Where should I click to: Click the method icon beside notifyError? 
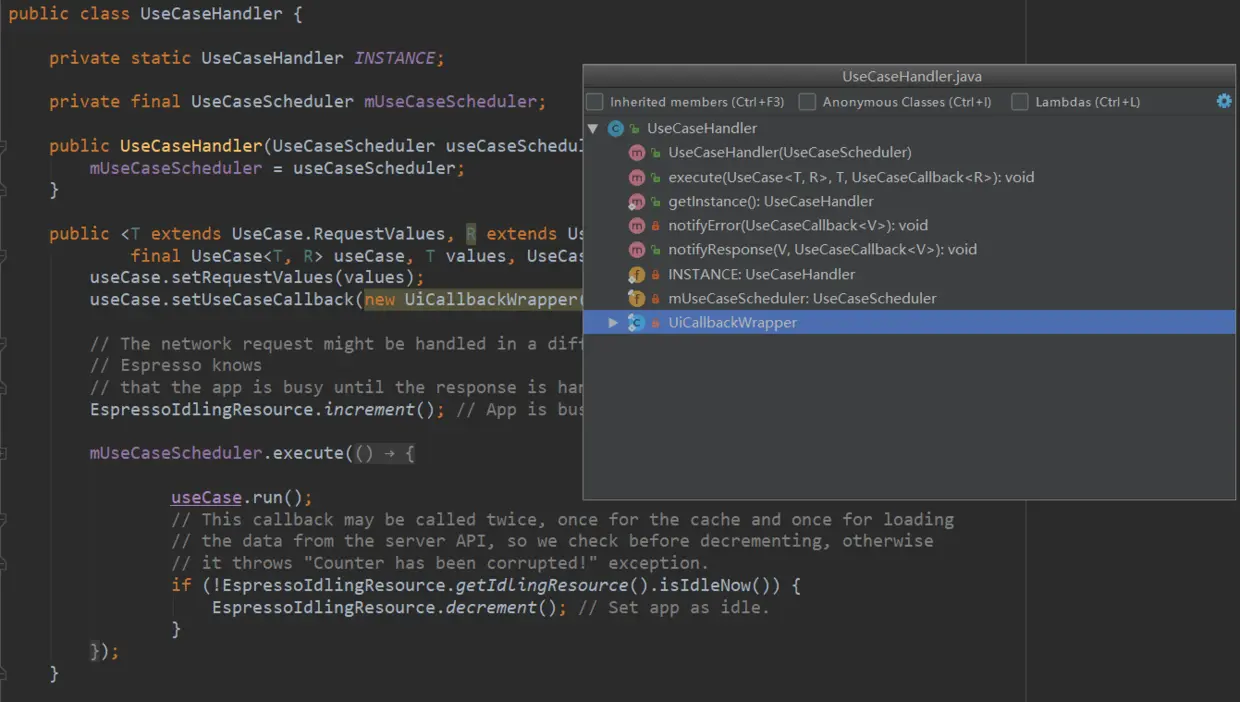coord(636,225)
